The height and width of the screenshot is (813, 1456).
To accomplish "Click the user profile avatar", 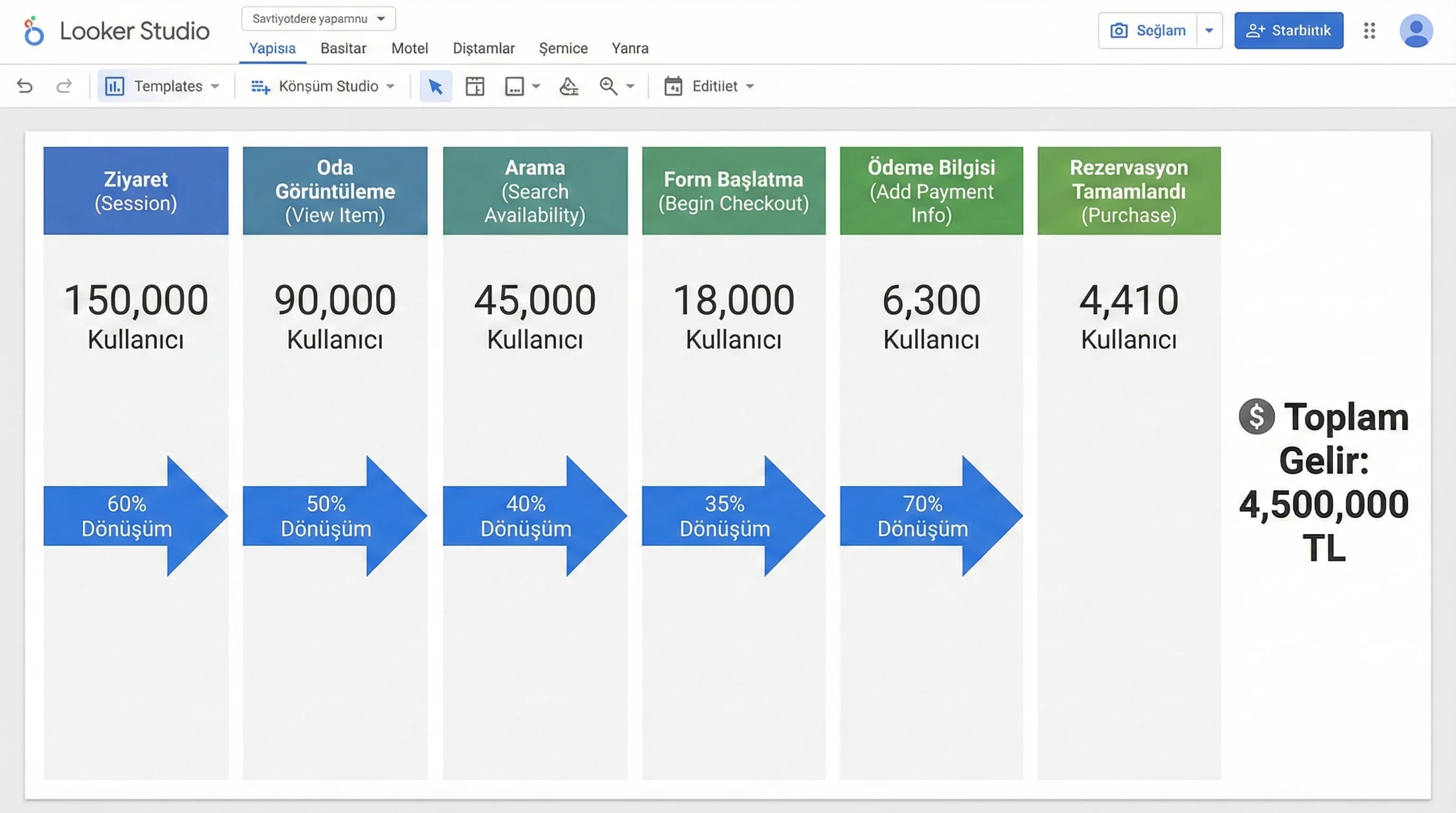I will coord(1415,31).
